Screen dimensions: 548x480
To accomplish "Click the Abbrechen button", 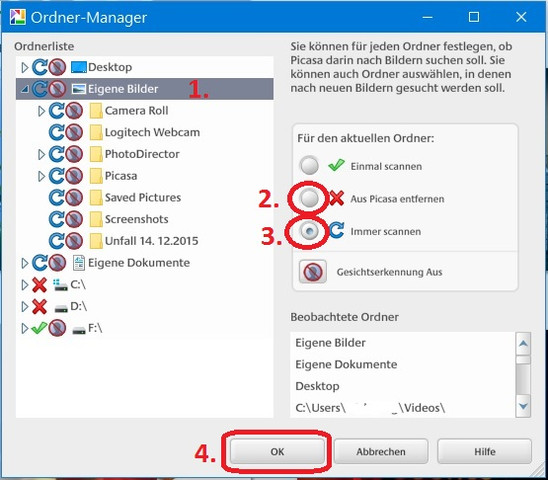I will point(381,451).
